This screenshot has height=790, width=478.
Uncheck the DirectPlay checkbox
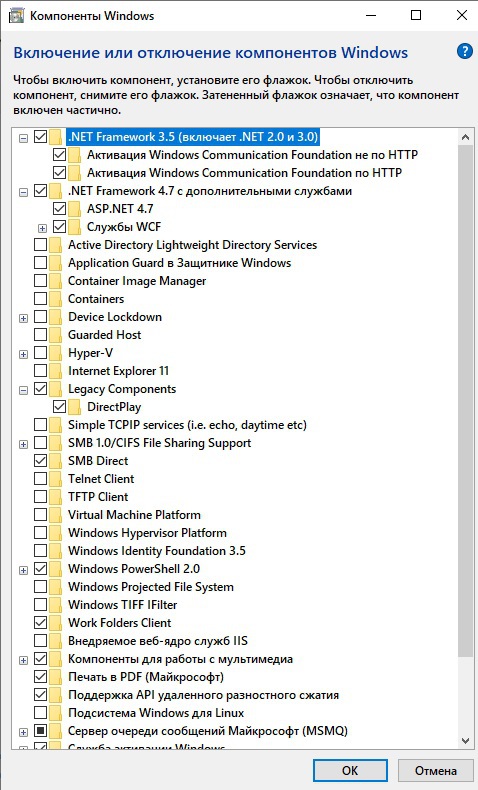(x=59, y=407)
